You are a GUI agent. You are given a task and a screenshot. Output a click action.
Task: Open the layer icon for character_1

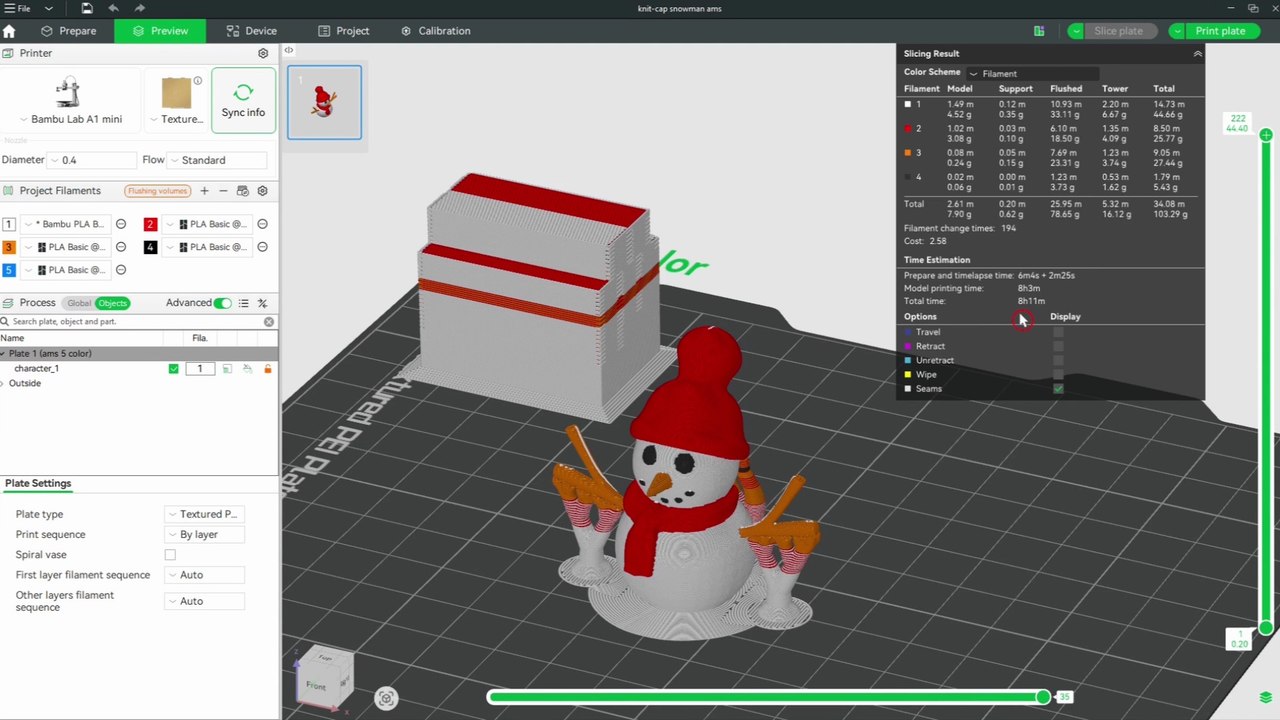point(227,369)
